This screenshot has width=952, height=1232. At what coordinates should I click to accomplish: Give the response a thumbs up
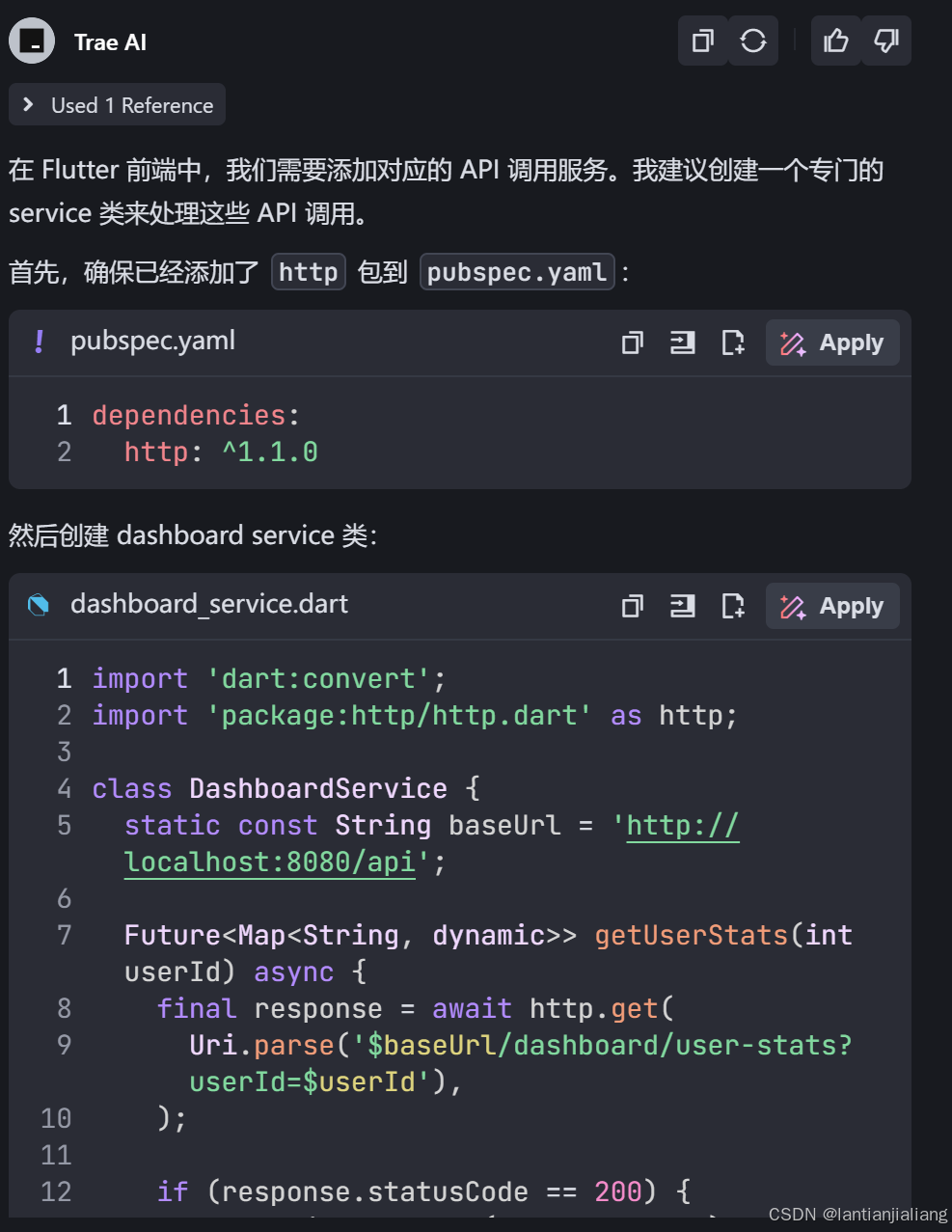pos(835,41)
